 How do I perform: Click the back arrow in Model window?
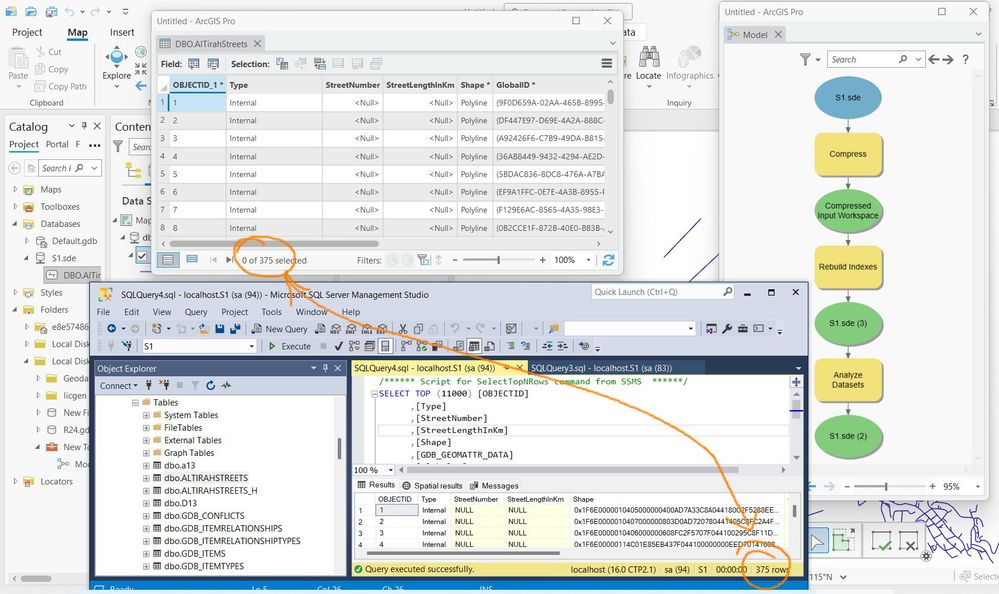click(x=934, y=59)
